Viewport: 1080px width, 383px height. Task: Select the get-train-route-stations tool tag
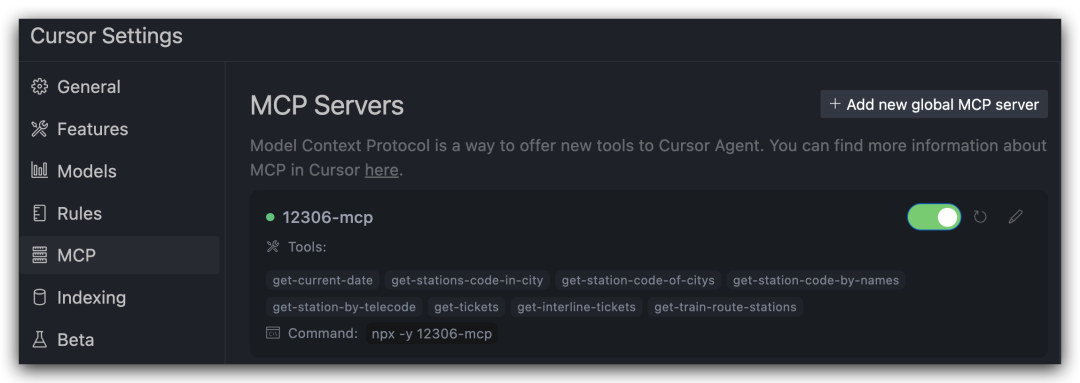[725, 307]
